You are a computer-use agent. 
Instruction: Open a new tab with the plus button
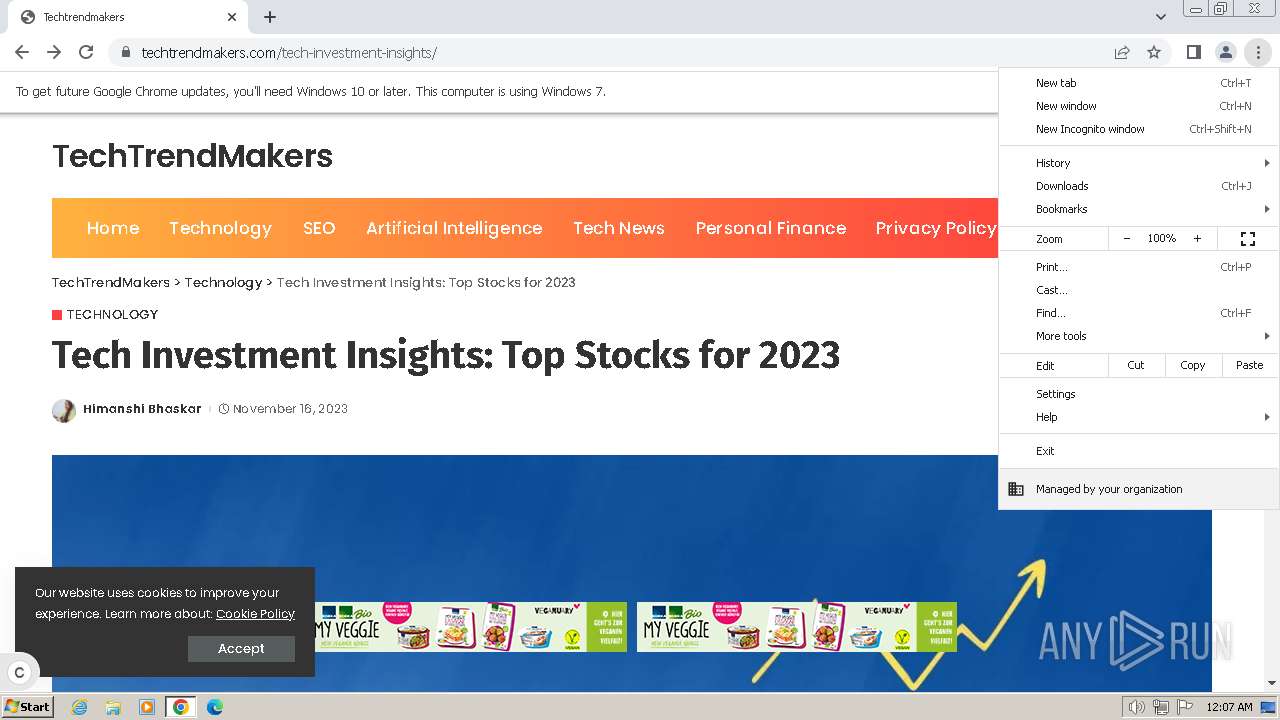(270, 17)
